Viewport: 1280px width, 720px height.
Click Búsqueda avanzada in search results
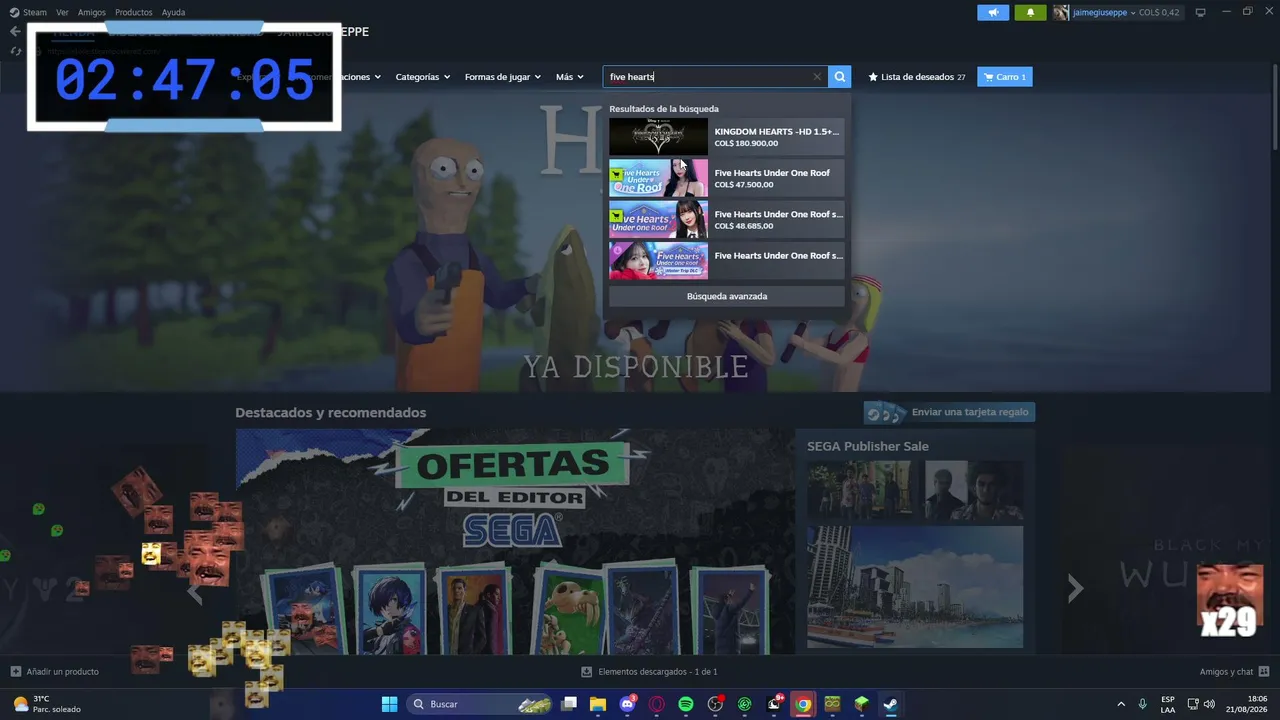pos(727,296)
